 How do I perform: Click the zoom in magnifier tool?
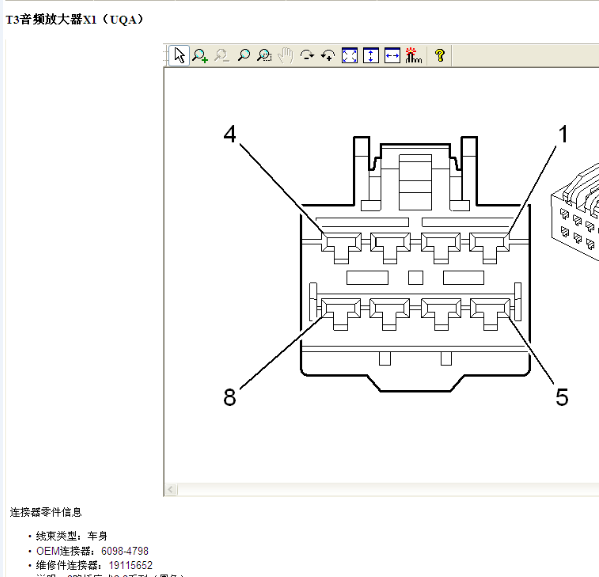click(200, 56)
